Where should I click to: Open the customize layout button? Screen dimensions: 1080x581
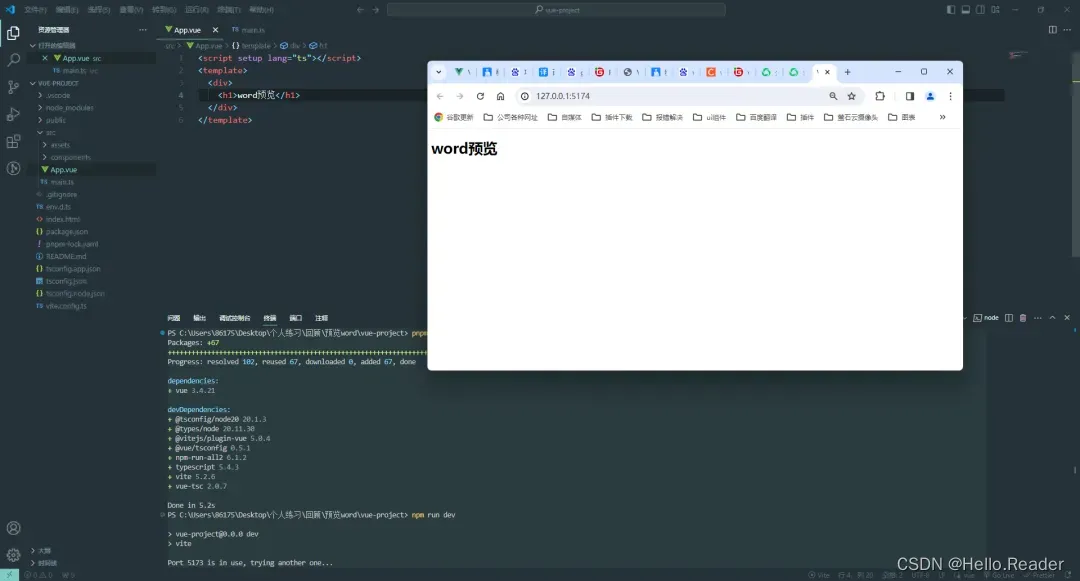point(995,10)
